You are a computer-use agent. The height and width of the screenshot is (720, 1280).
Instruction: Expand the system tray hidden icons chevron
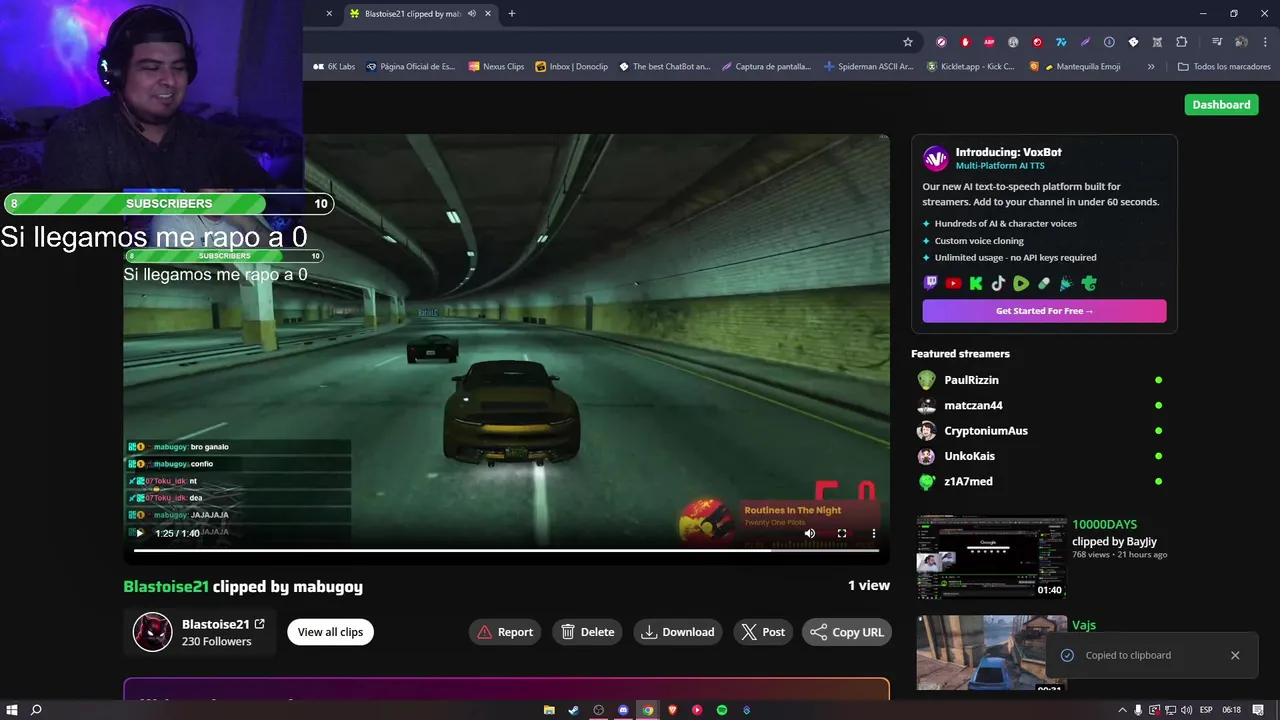click(1122, 710)
